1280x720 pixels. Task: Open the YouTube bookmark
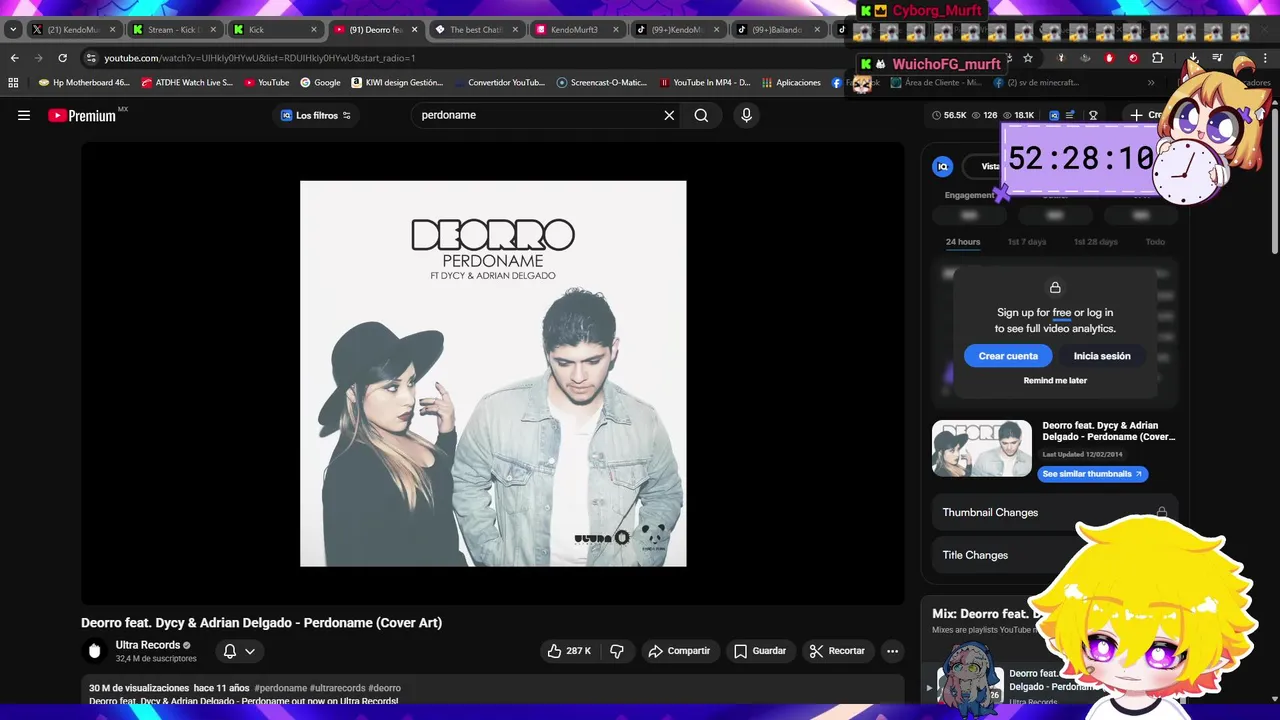[x=267, y=83]
